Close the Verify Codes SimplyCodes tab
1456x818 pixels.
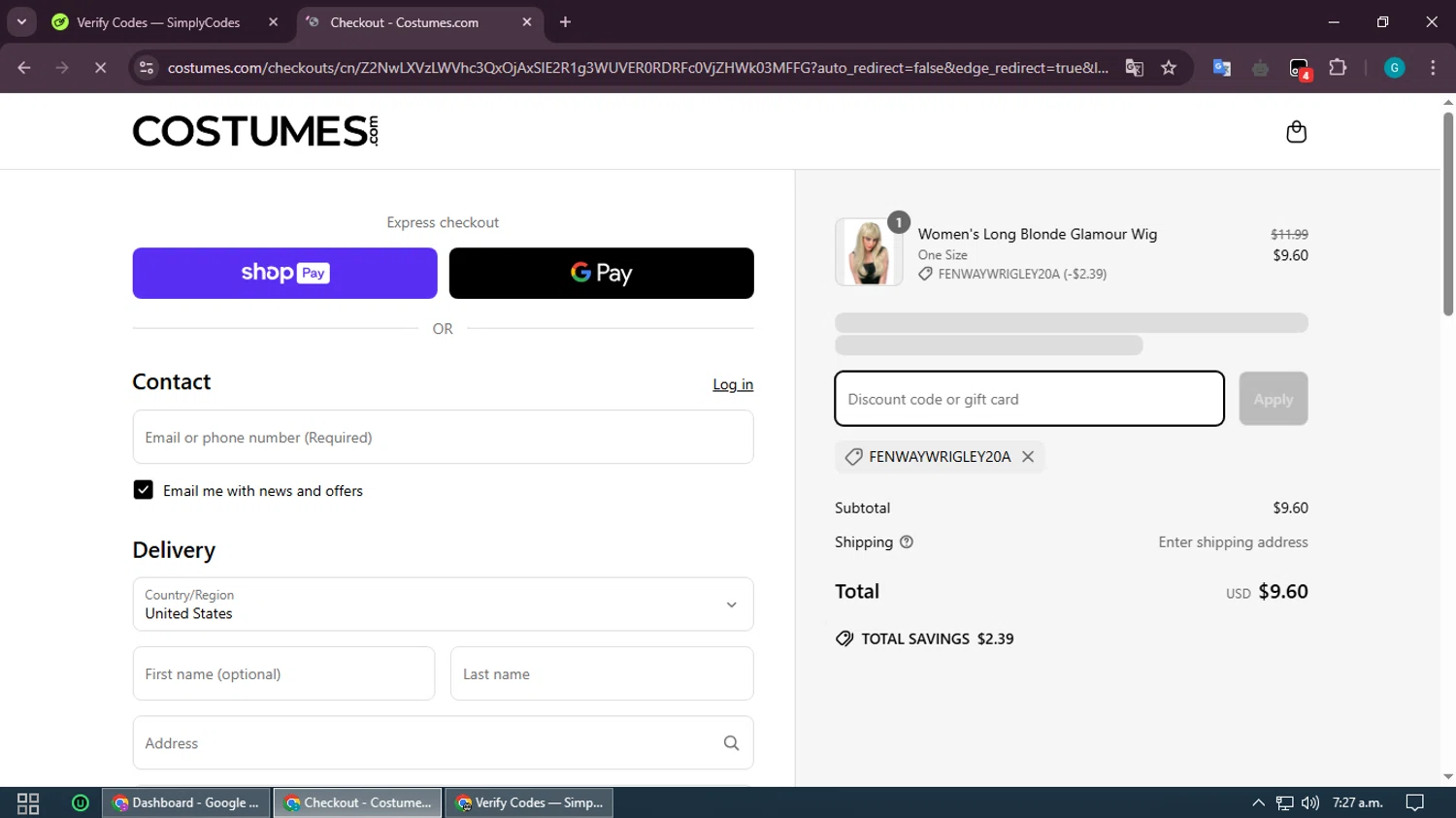click(273, 21)
